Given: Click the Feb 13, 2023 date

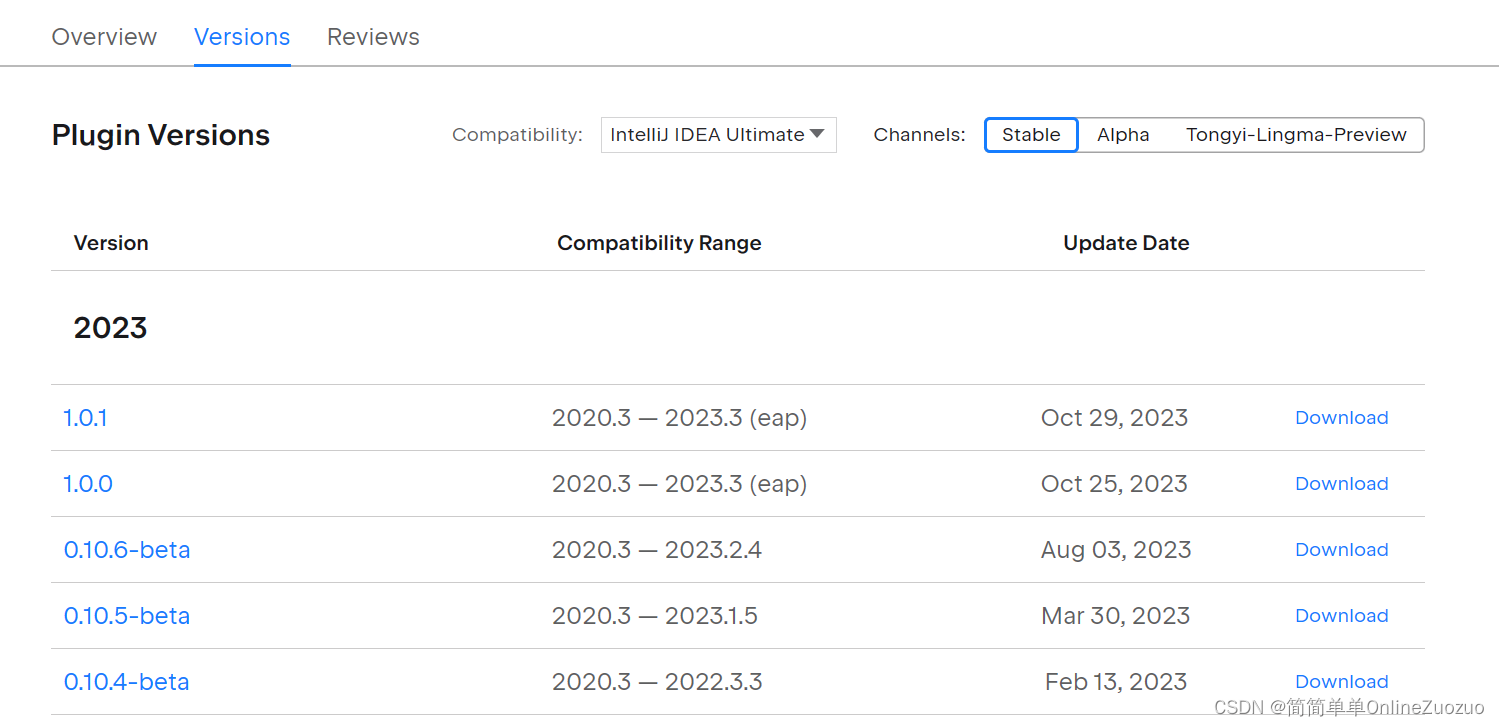Looking at the screenshot, I should point(1116,682).
